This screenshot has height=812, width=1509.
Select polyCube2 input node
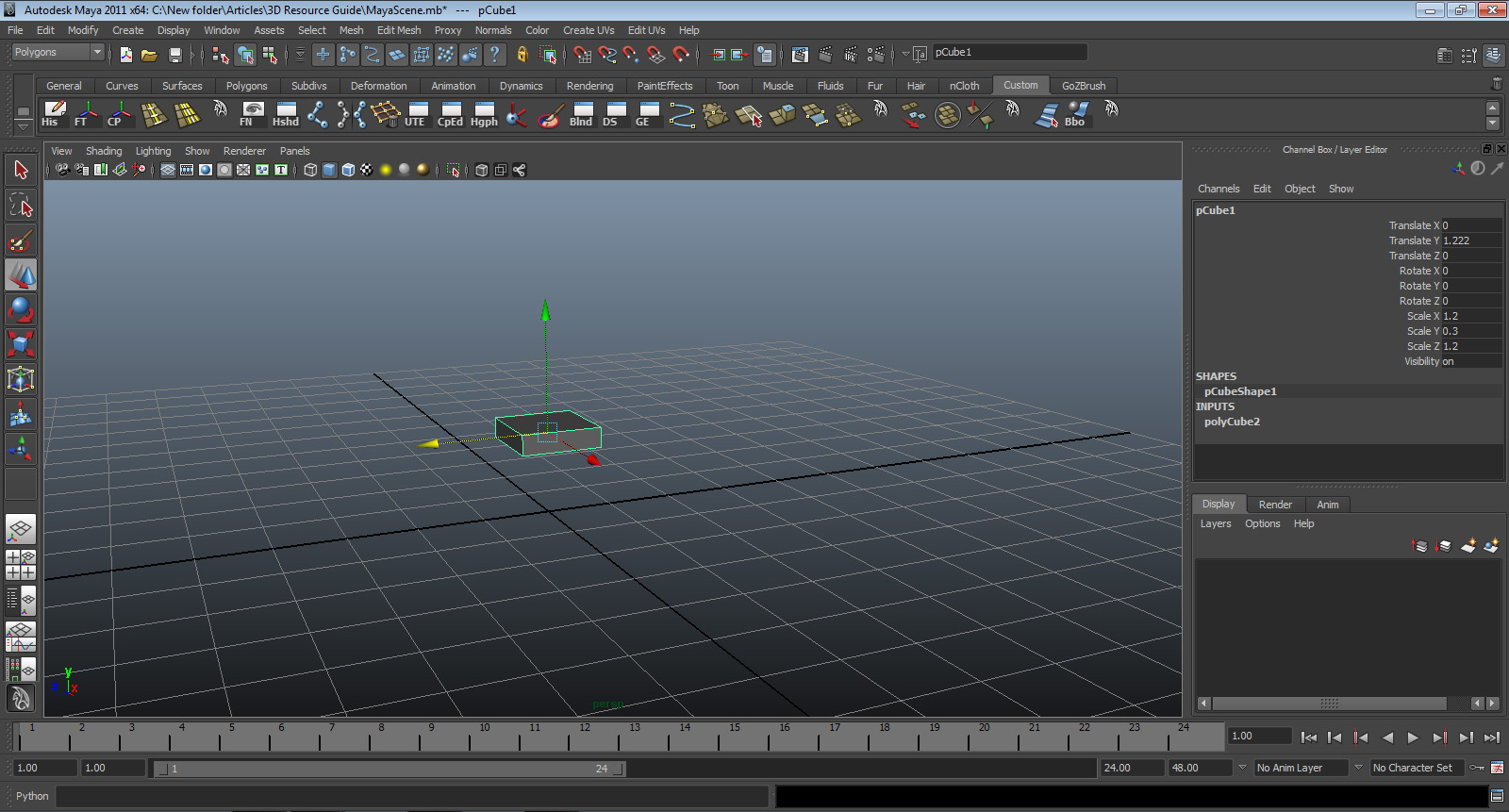(1232, 422)
